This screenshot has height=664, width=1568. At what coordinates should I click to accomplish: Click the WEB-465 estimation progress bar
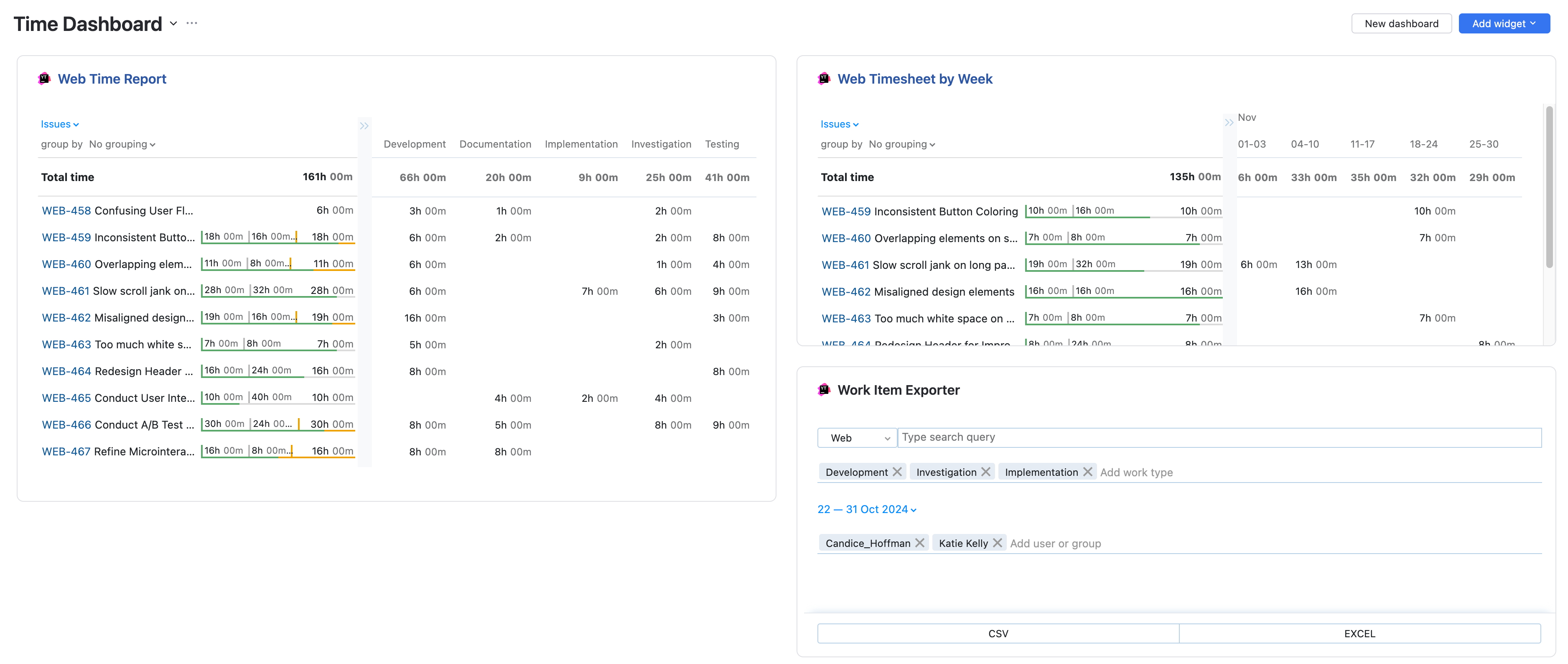coord(278,398)
